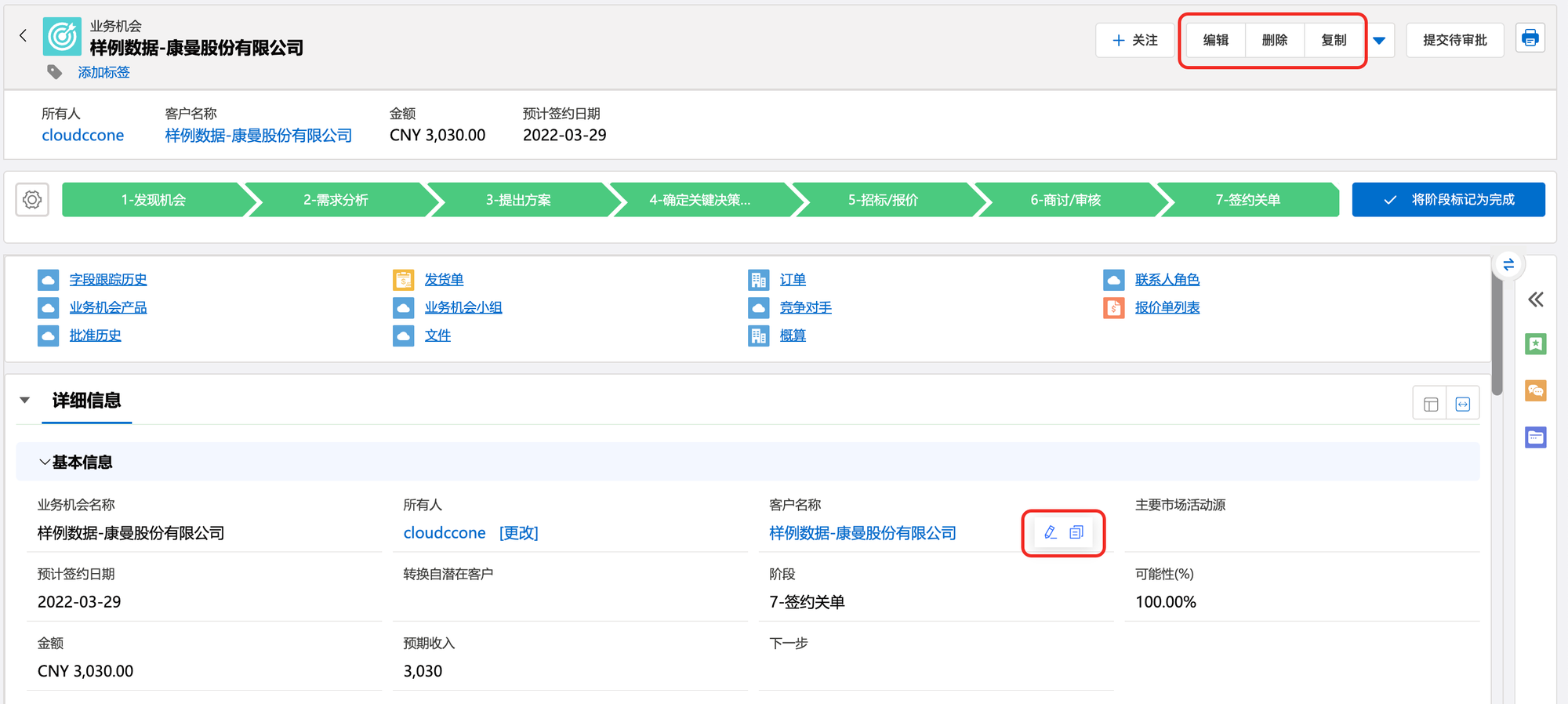
Task: Select the 详细信息 tab
Action: 86,401
